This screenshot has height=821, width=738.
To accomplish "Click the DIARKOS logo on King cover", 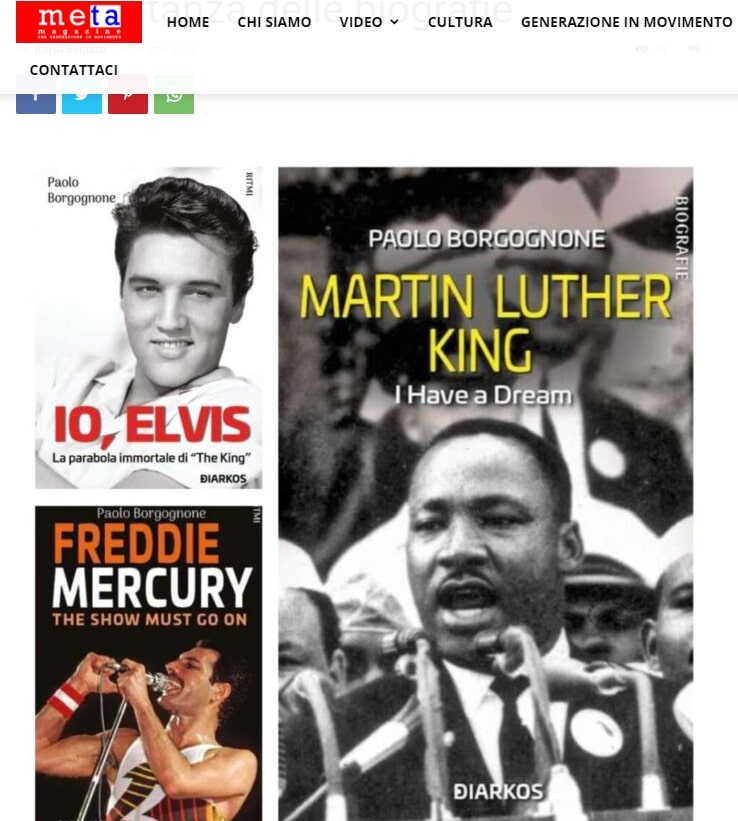I will (498, 791).
